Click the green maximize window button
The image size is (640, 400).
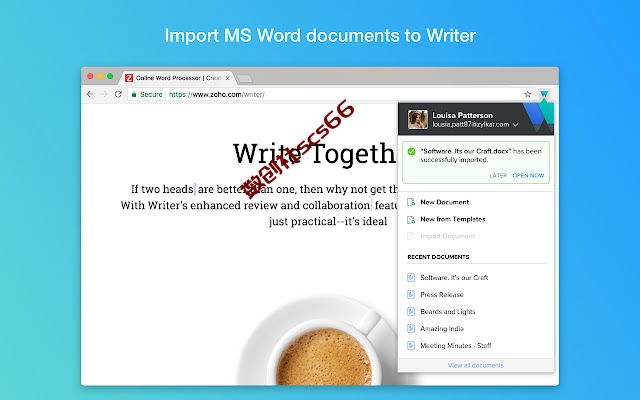click(x=110, y=76)
